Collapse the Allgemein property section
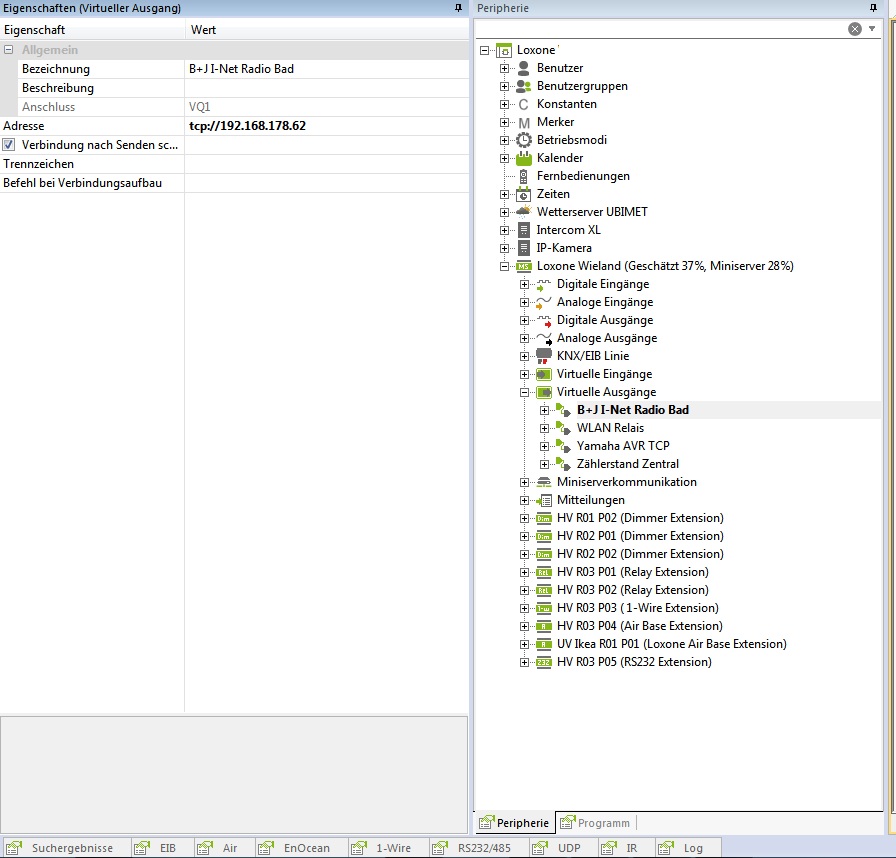Screen dimensions: 896x858 [9, 50]
